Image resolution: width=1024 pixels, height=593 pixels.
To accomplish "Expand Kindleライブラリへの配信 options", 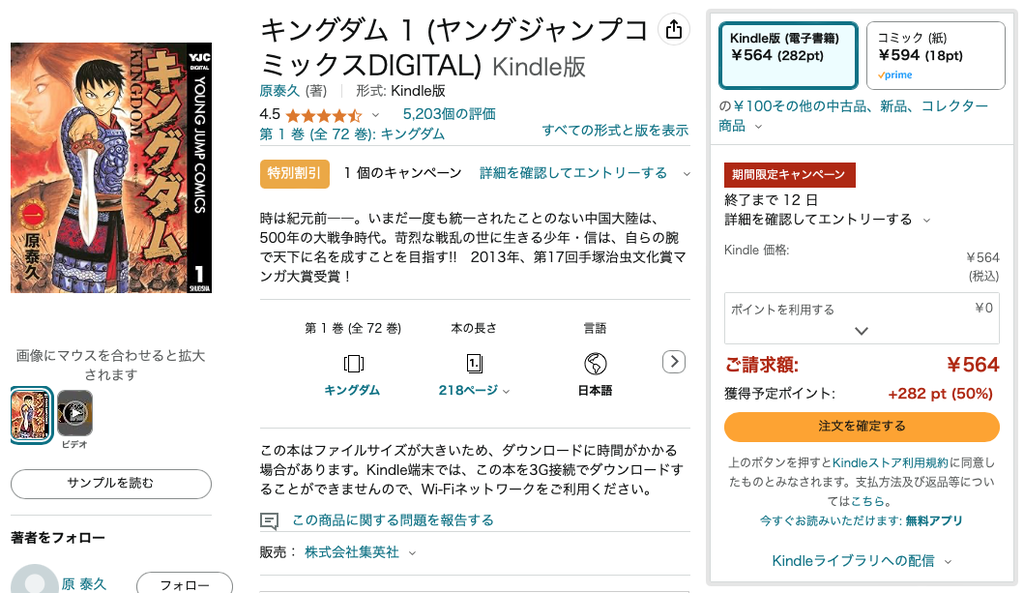I will coord(861,561).
